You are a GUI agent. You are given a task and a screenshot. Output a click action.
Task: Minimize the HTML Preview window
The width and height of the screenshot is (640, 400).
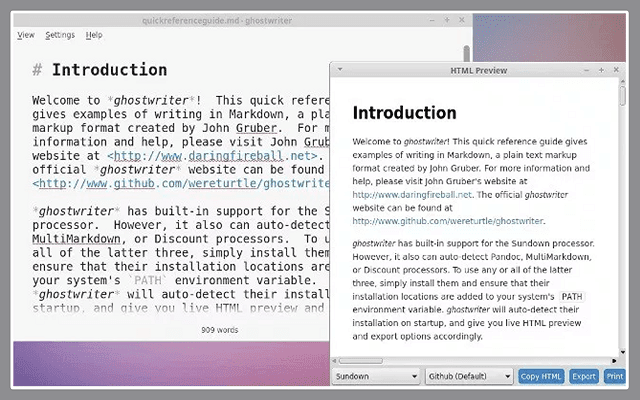[x=586, y=70]
